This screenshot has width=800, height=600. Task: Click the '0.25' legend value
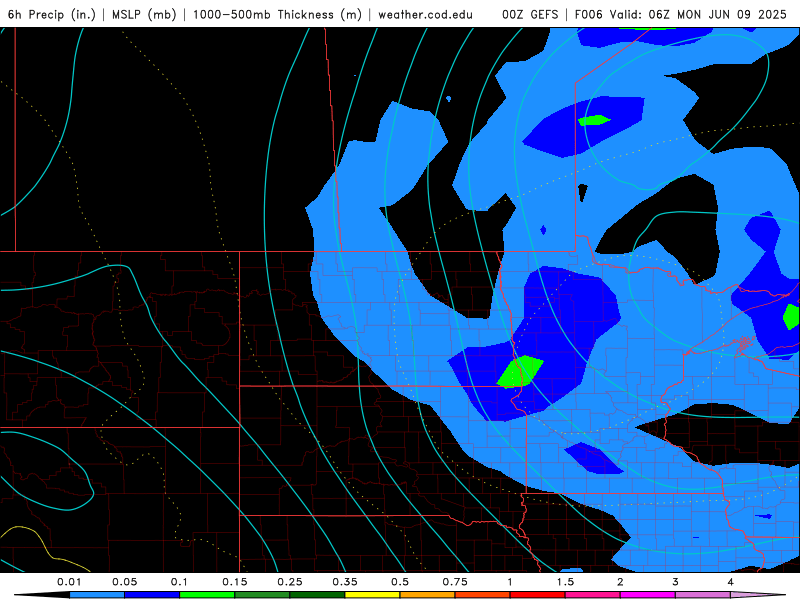(x=290, y=582)
